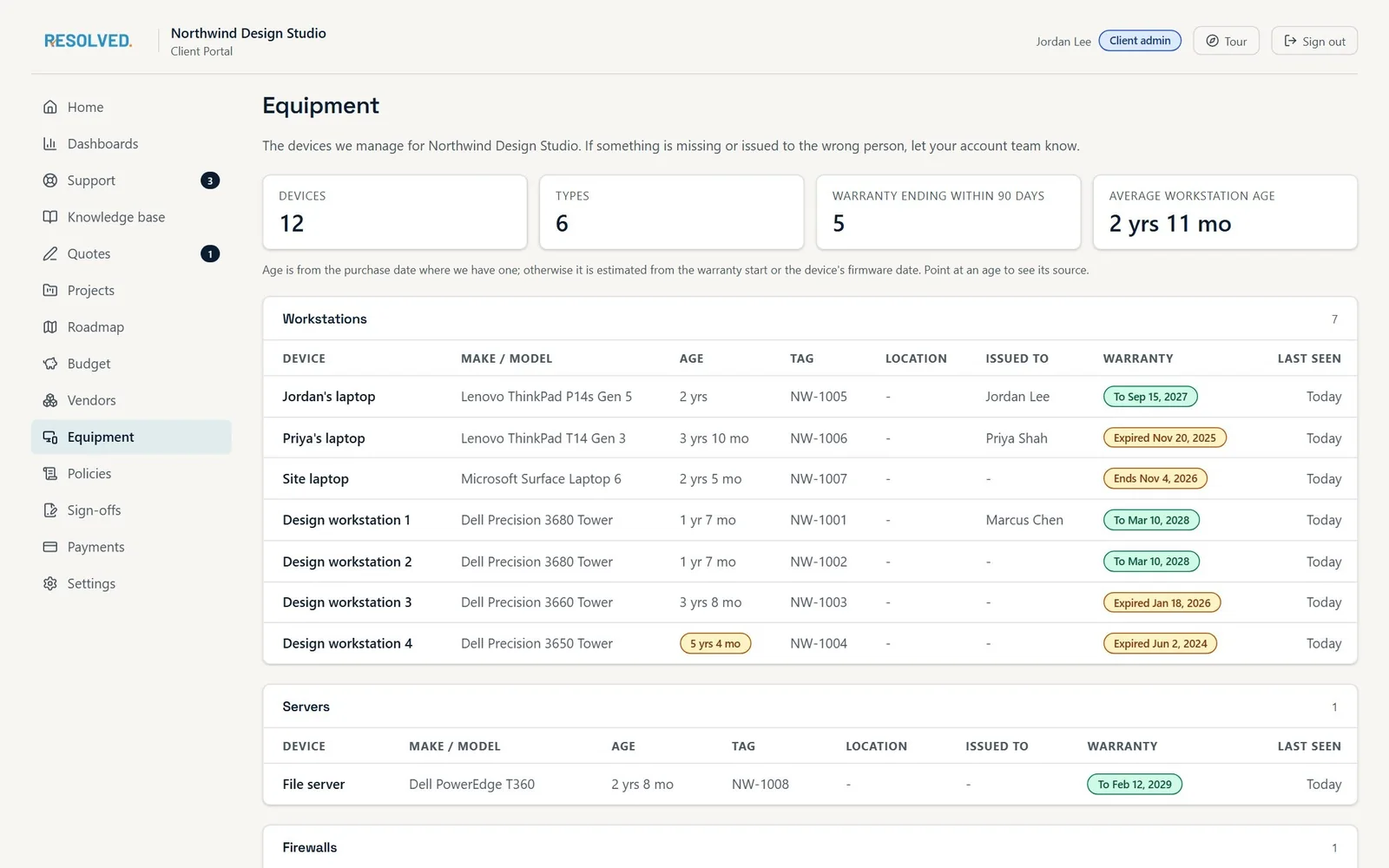
Task: Click the Support lifebuoy icon
Action: click(50, 181)
